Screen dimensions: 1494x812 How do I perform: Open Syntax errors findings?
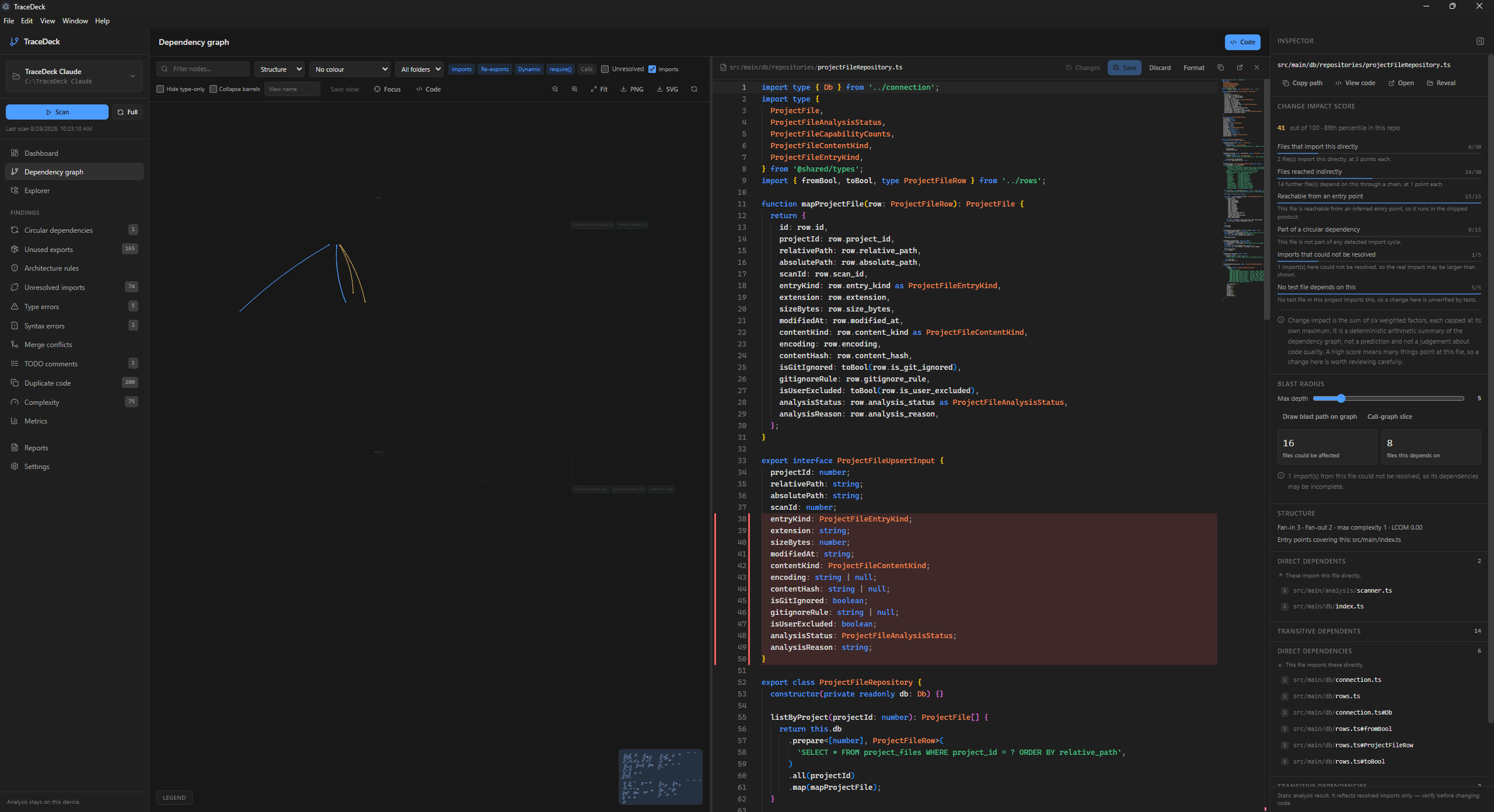coord(74,325)
